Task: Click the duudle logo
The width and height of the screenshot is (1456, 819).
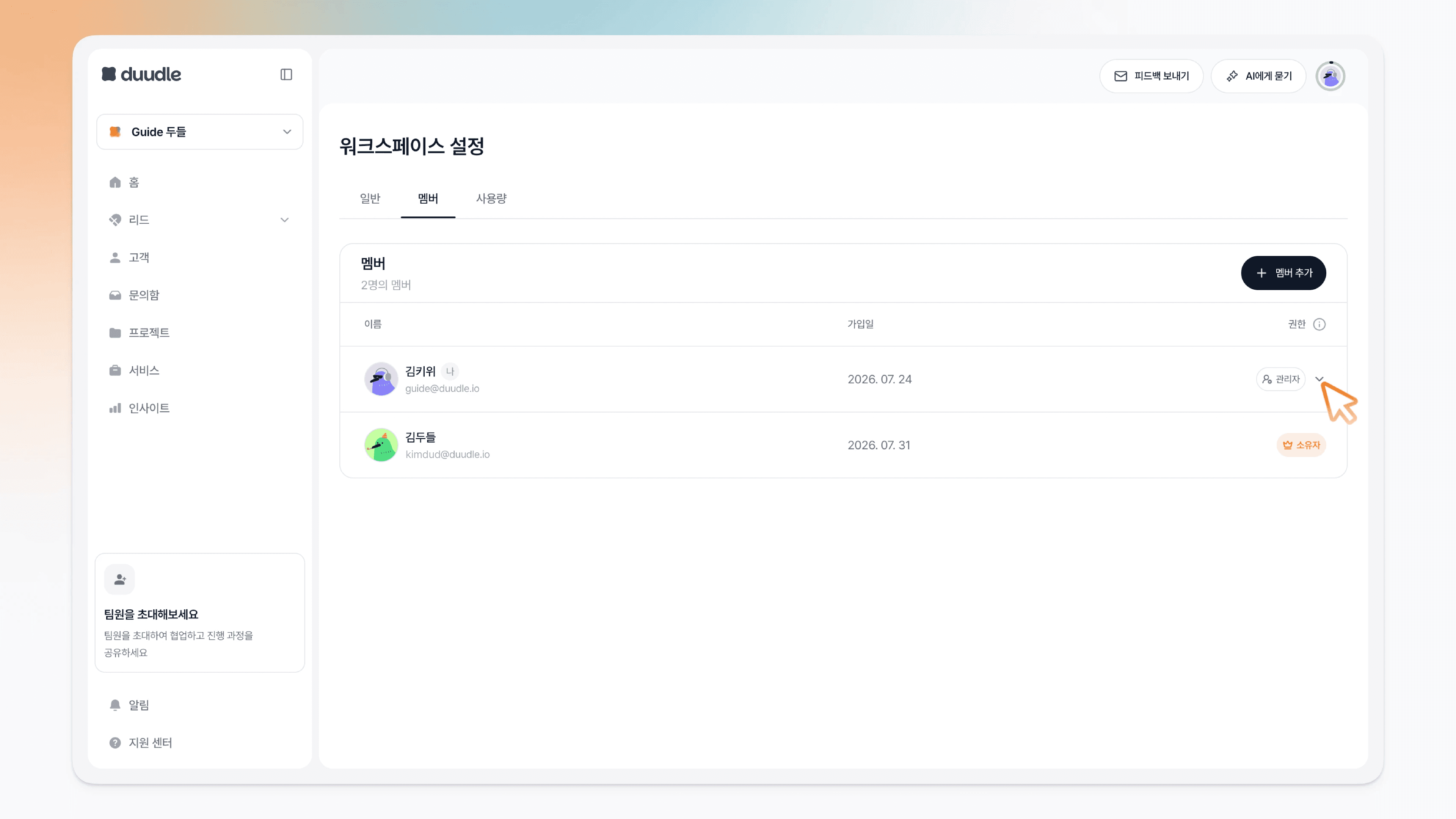Action: (141, 74)
